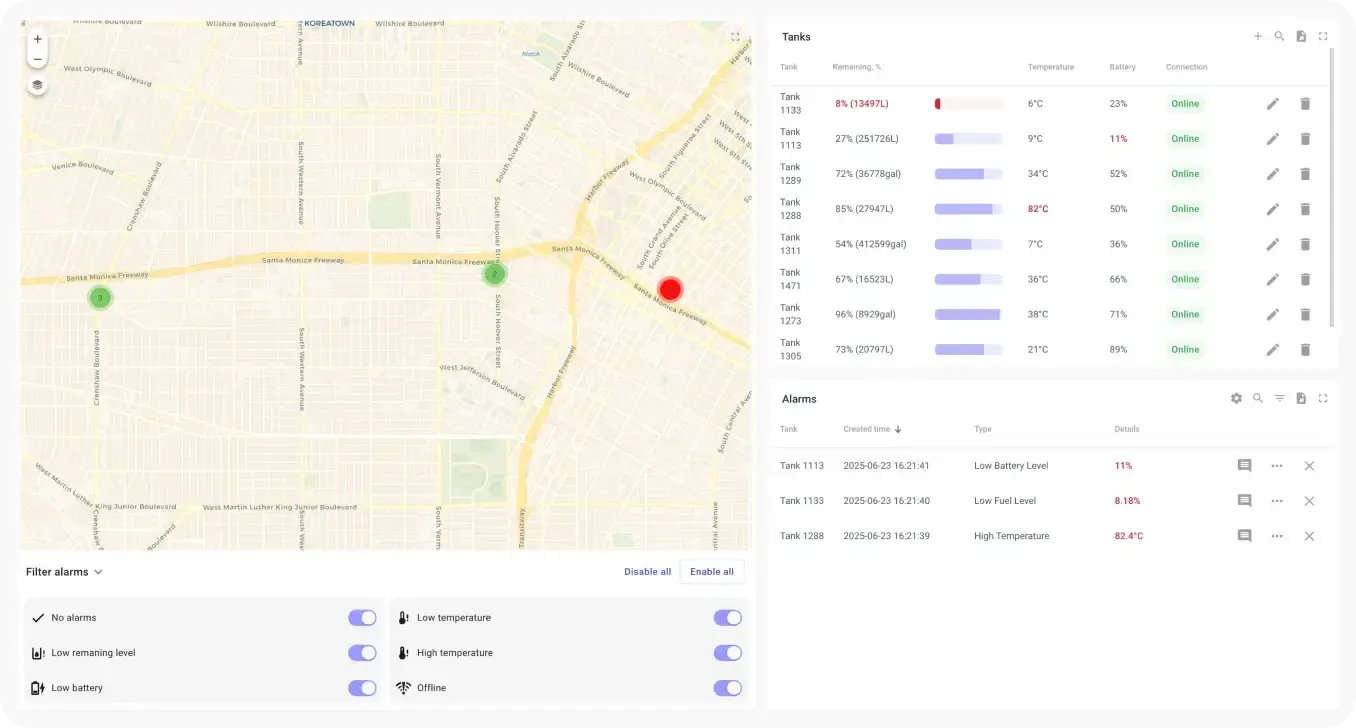This screenshot has height=728, width=1356.
Task: Collapse the Filter alarms section
Action: click(x=65, y=572)
